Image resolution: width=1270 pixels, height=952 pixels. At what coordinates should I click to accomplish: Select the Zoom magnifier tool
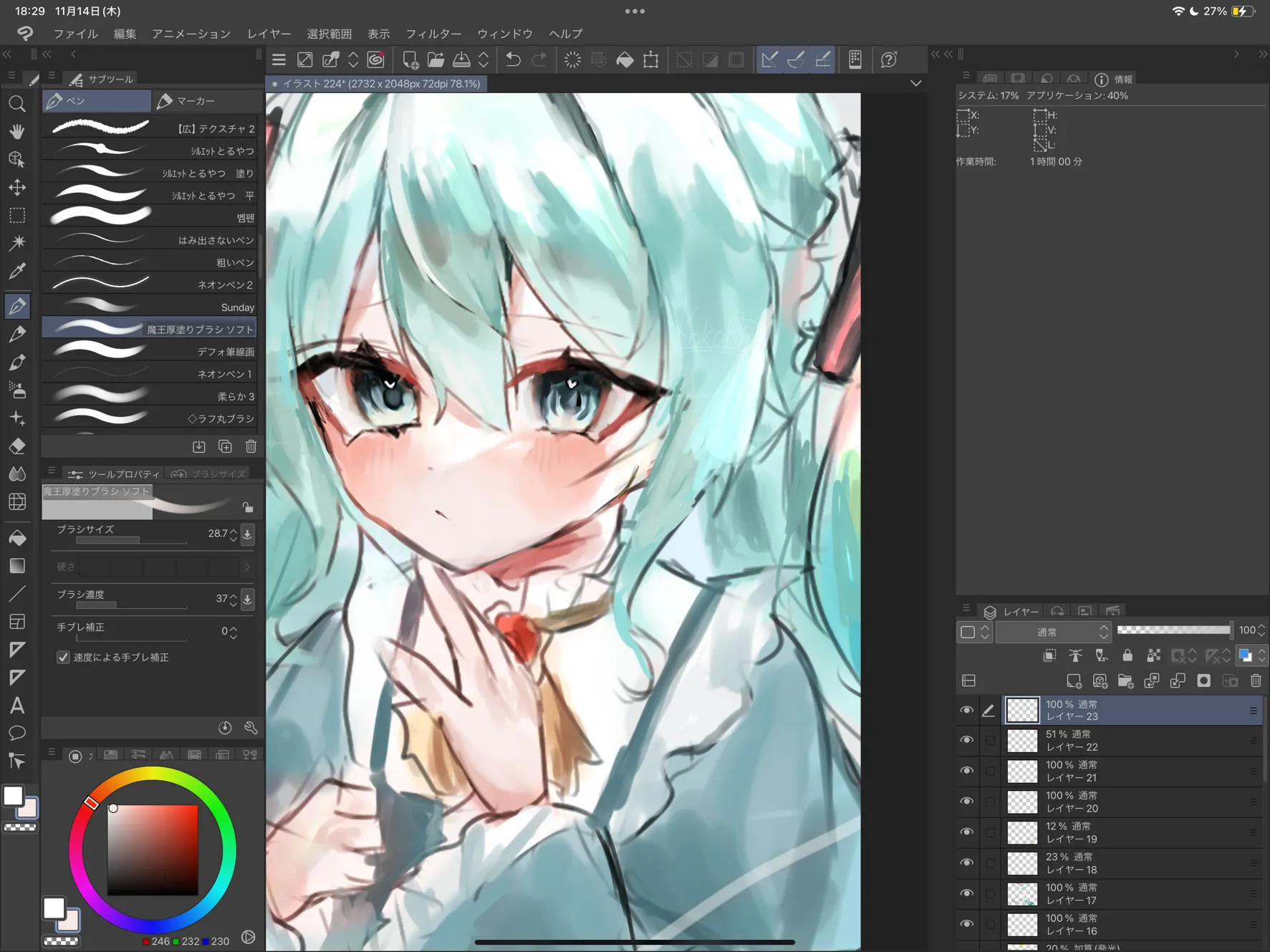pos(16,104)
